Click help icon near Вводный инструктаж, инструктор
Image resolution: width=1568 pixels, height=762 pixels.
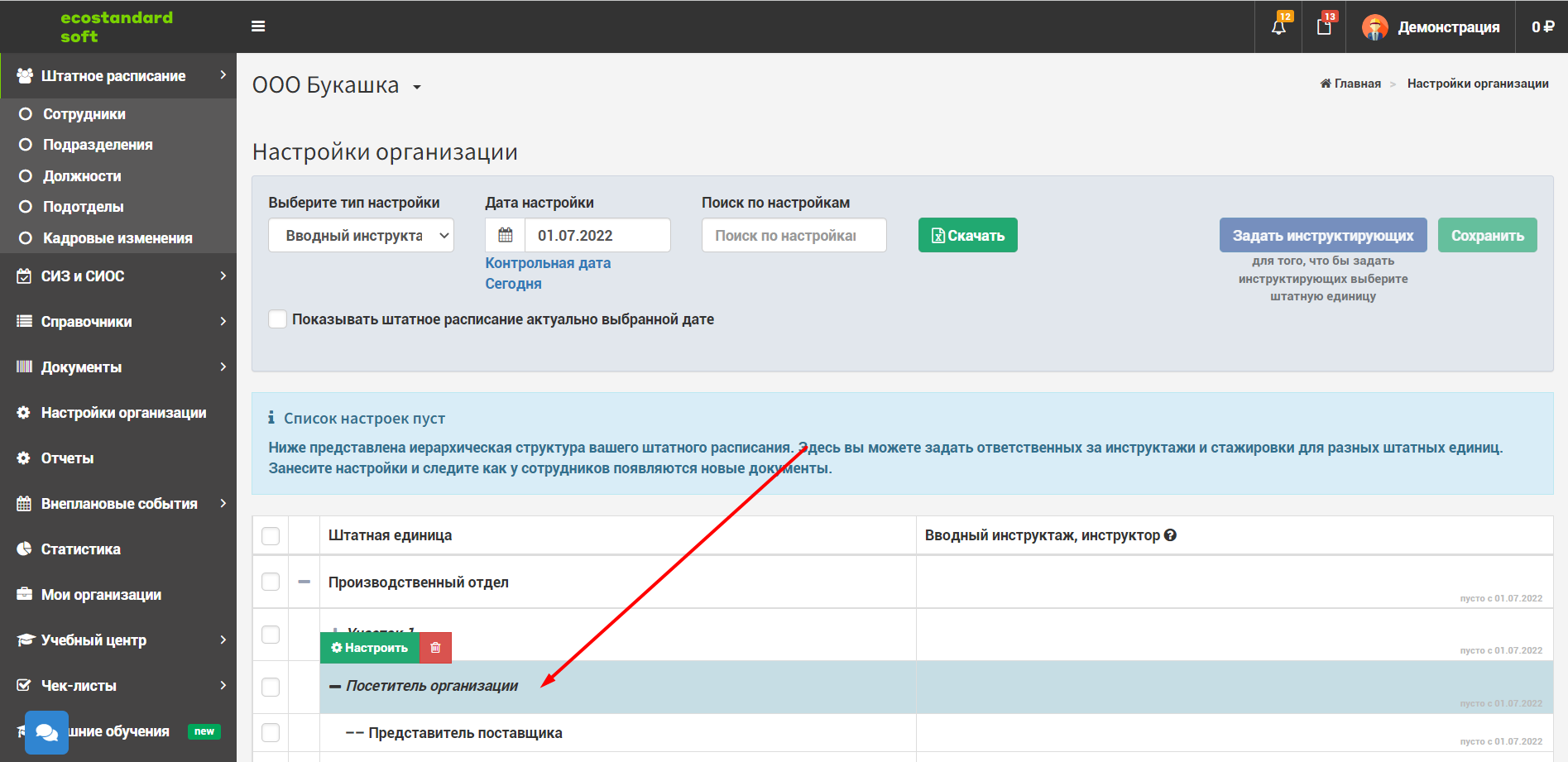click(1170, 535)
